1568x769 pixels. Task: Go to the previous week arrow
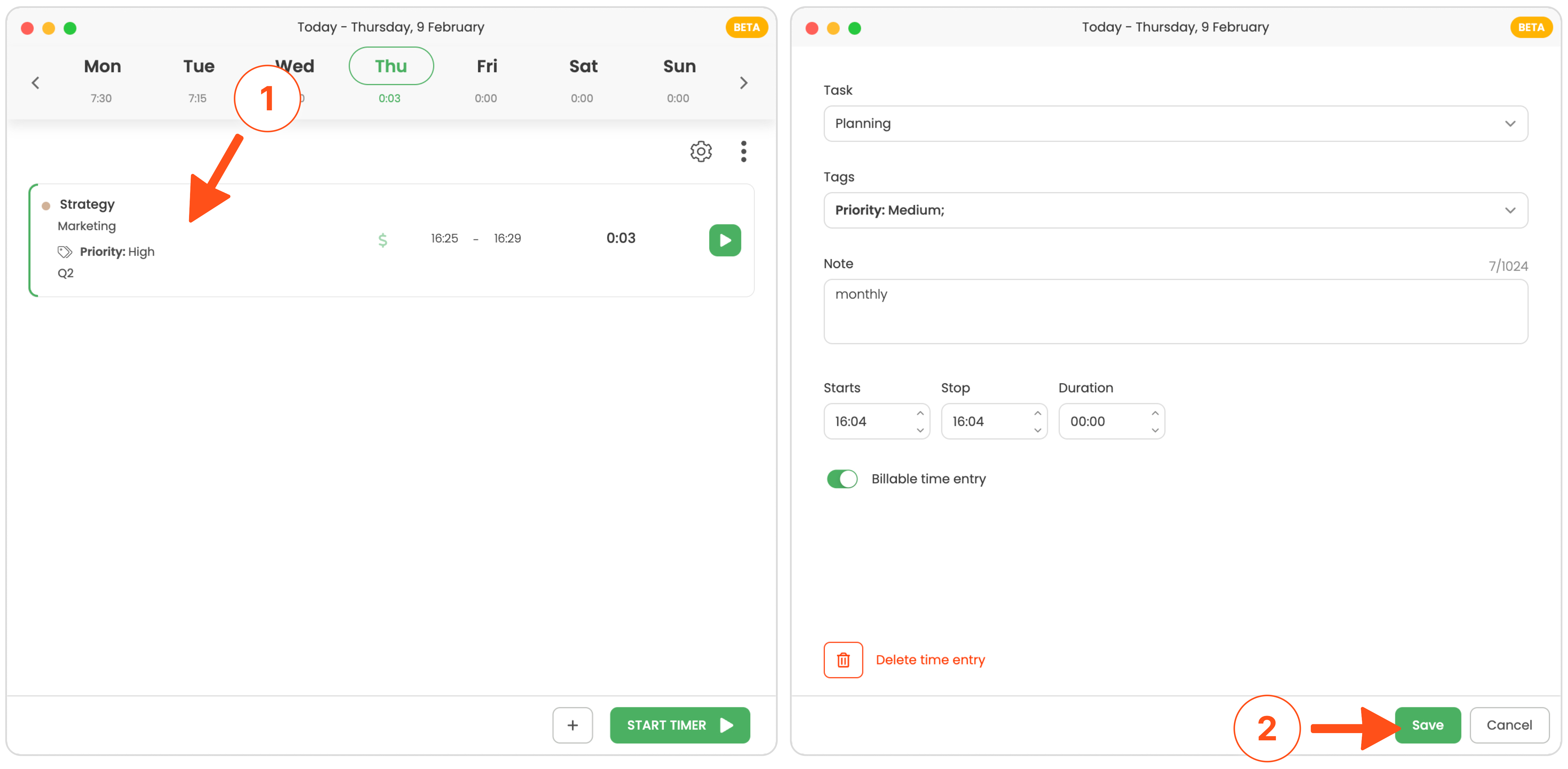point(35,83)
